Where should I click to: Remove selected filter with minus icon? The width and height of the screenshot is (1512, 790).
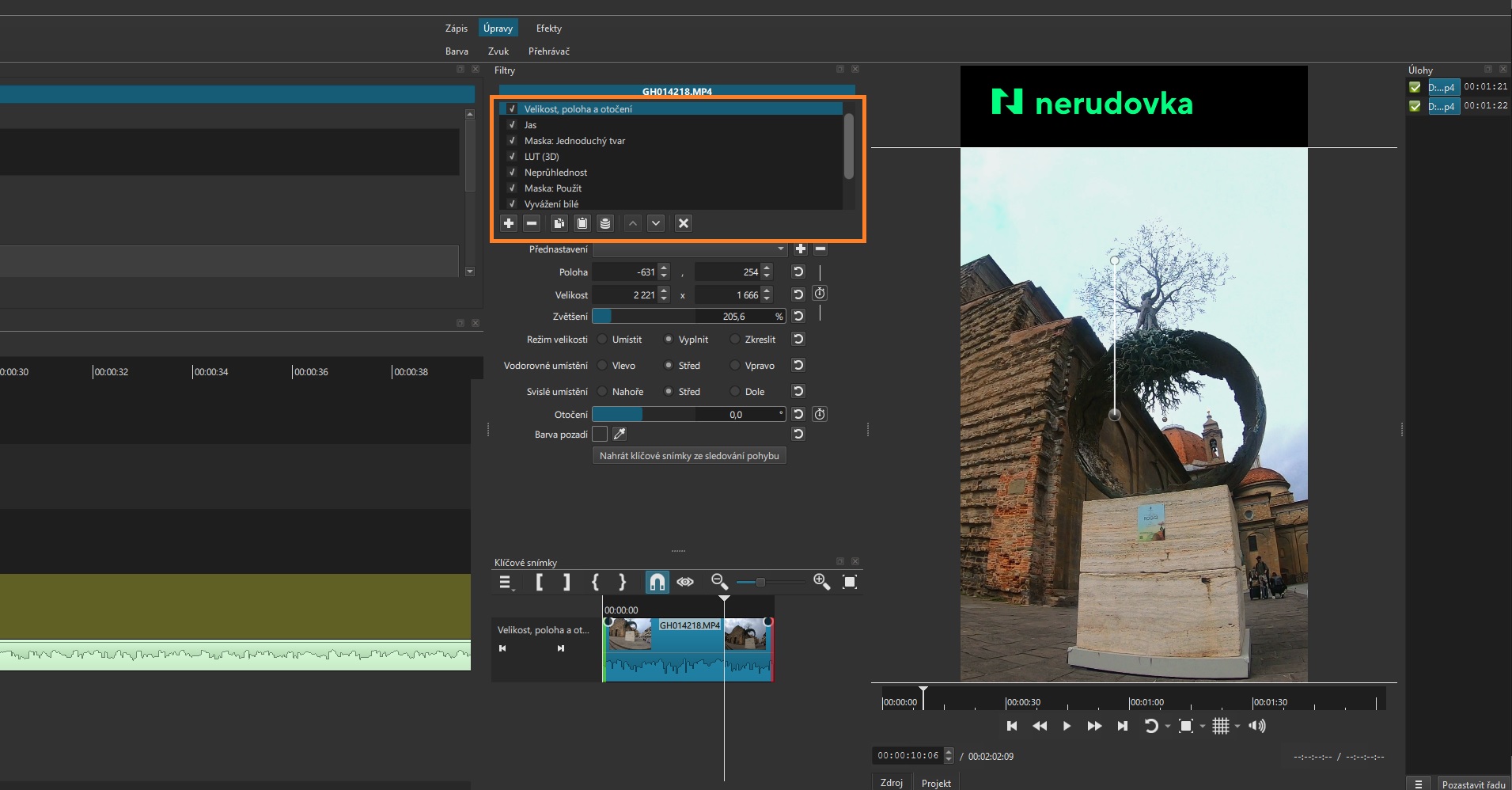pyautogui.click(x=532, y=223)
